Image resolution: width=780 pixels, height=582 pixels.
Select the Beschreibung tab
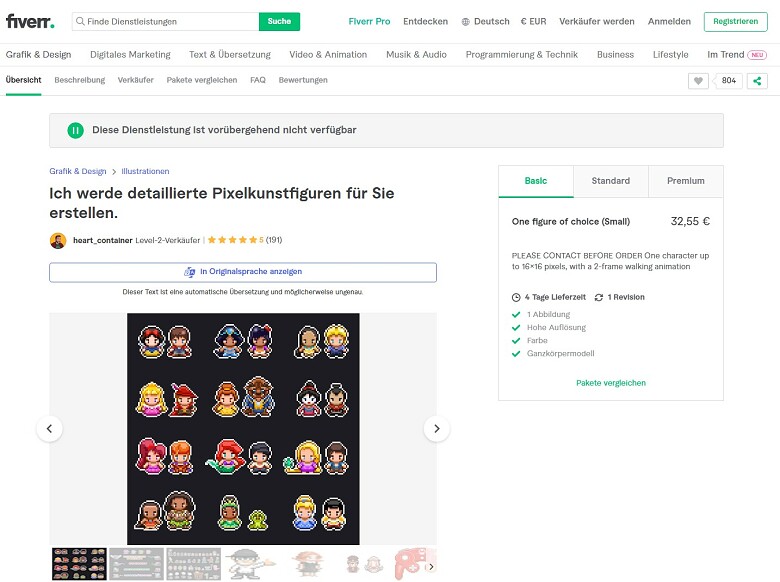tap(80, 80)
